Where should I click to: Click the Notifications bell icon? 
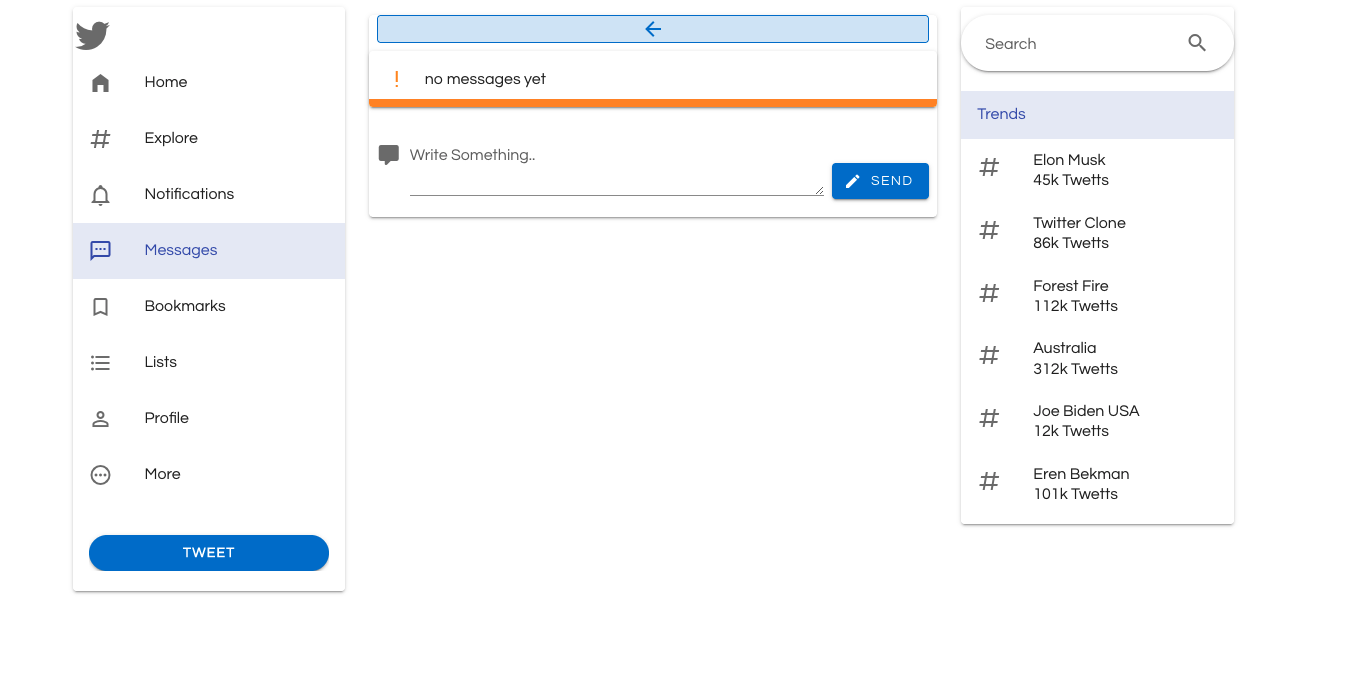pyautogui.click(x=100, y=194)
